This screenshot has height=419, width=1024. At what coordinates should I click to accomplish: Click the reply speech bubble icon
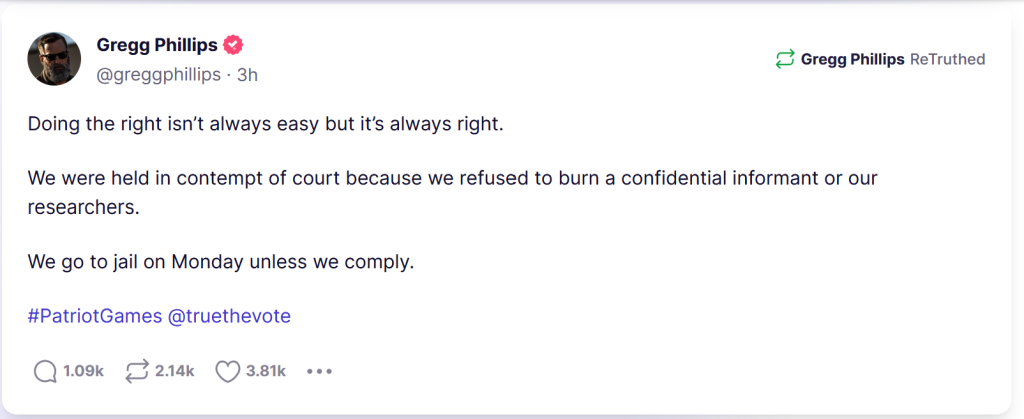[44, 371]
